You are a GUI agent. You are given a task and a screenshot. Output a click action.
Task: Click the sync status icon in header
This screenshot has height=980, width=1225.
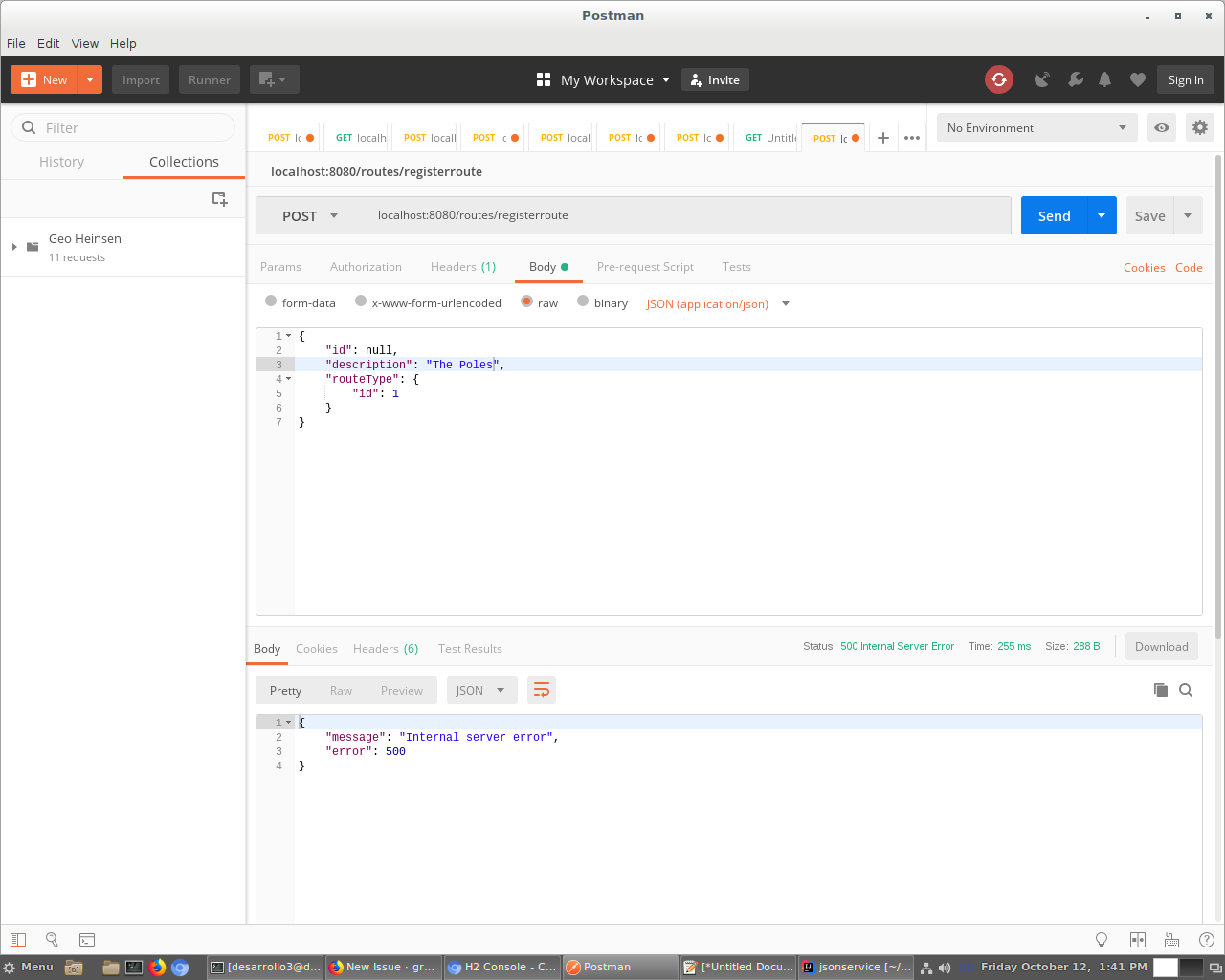click(999, 79)
